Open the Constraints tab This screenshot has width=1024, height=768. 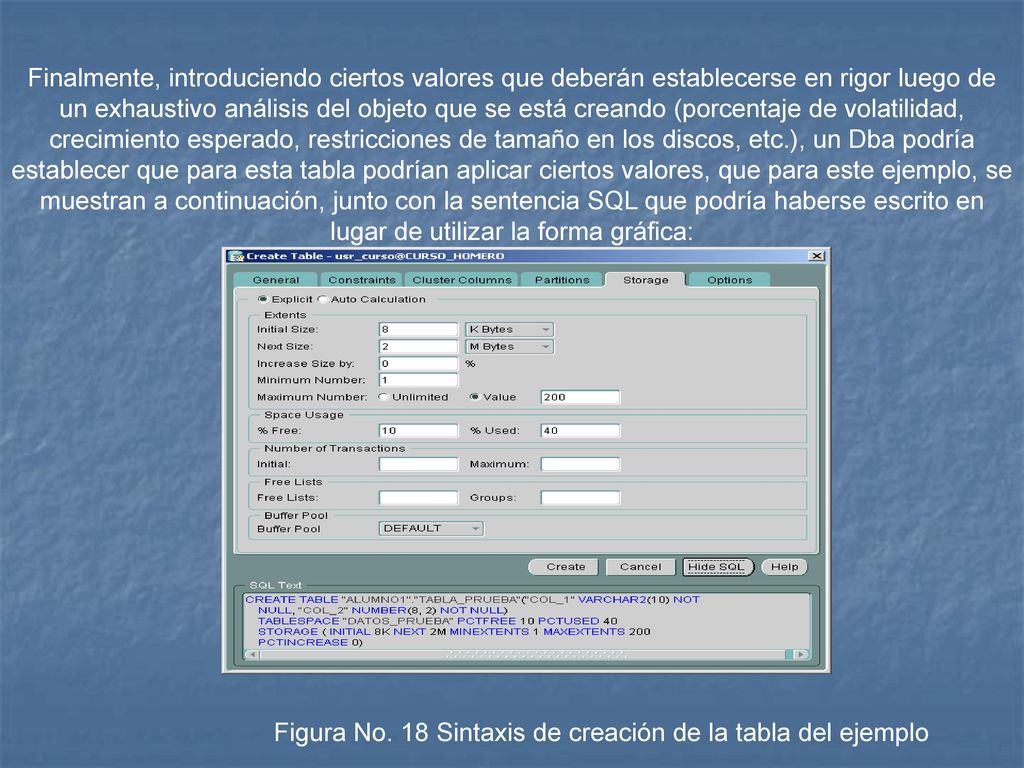point(362,280)
